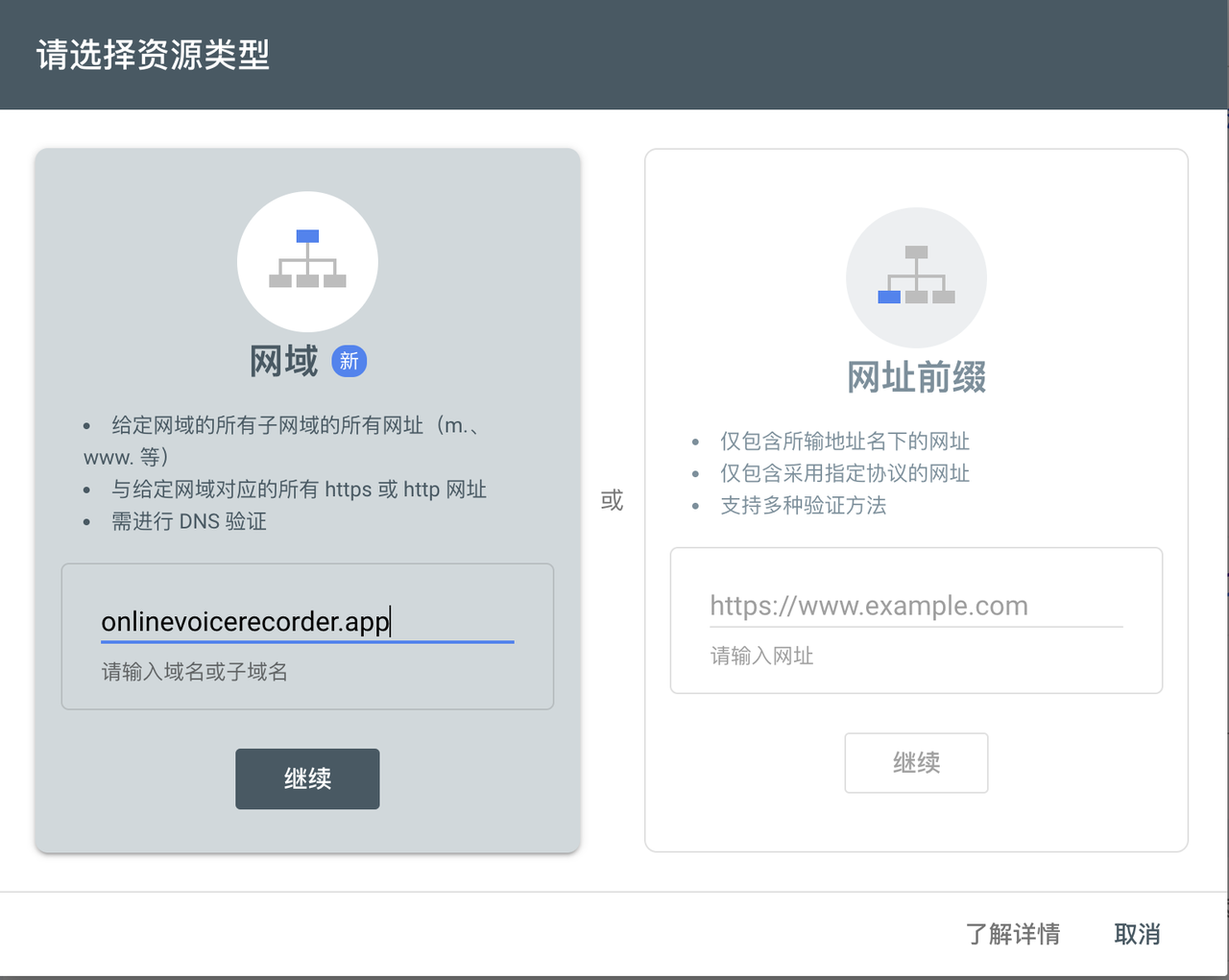
Task: Click the 请输入域名或子域名 helper label
Action: pos(195,672)
